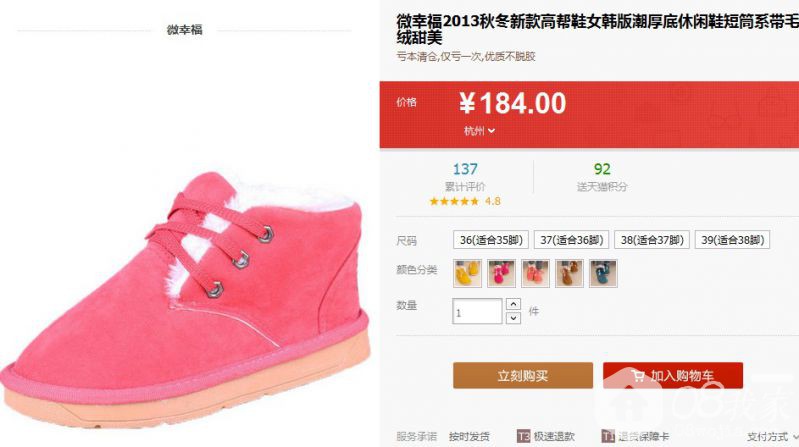
Task: Select size 36(适合35脚)
Action: coord(491,240)
